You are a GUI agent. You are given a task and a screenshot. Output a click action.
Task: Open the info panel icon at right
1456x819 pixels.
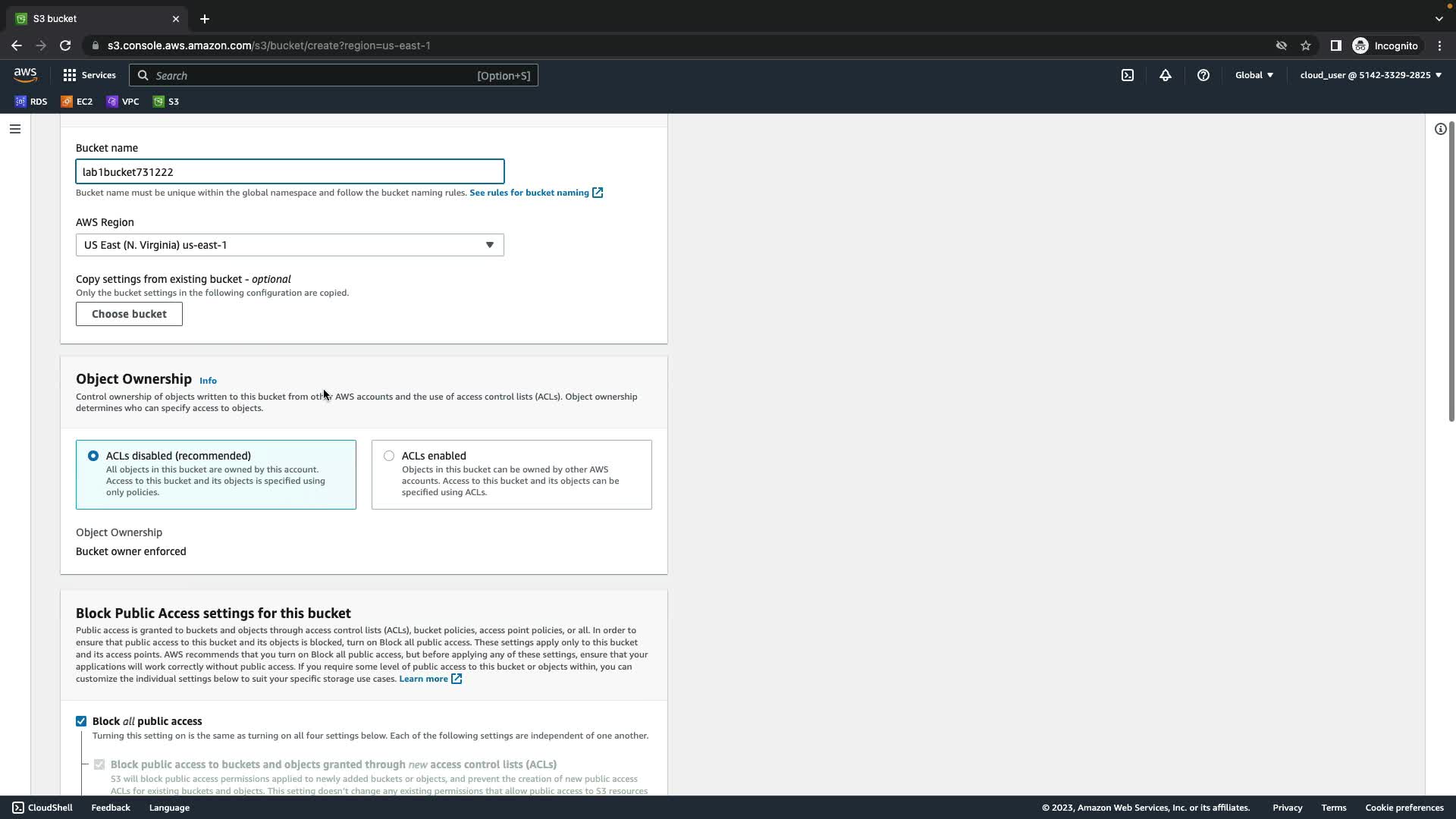point(1440,129)
